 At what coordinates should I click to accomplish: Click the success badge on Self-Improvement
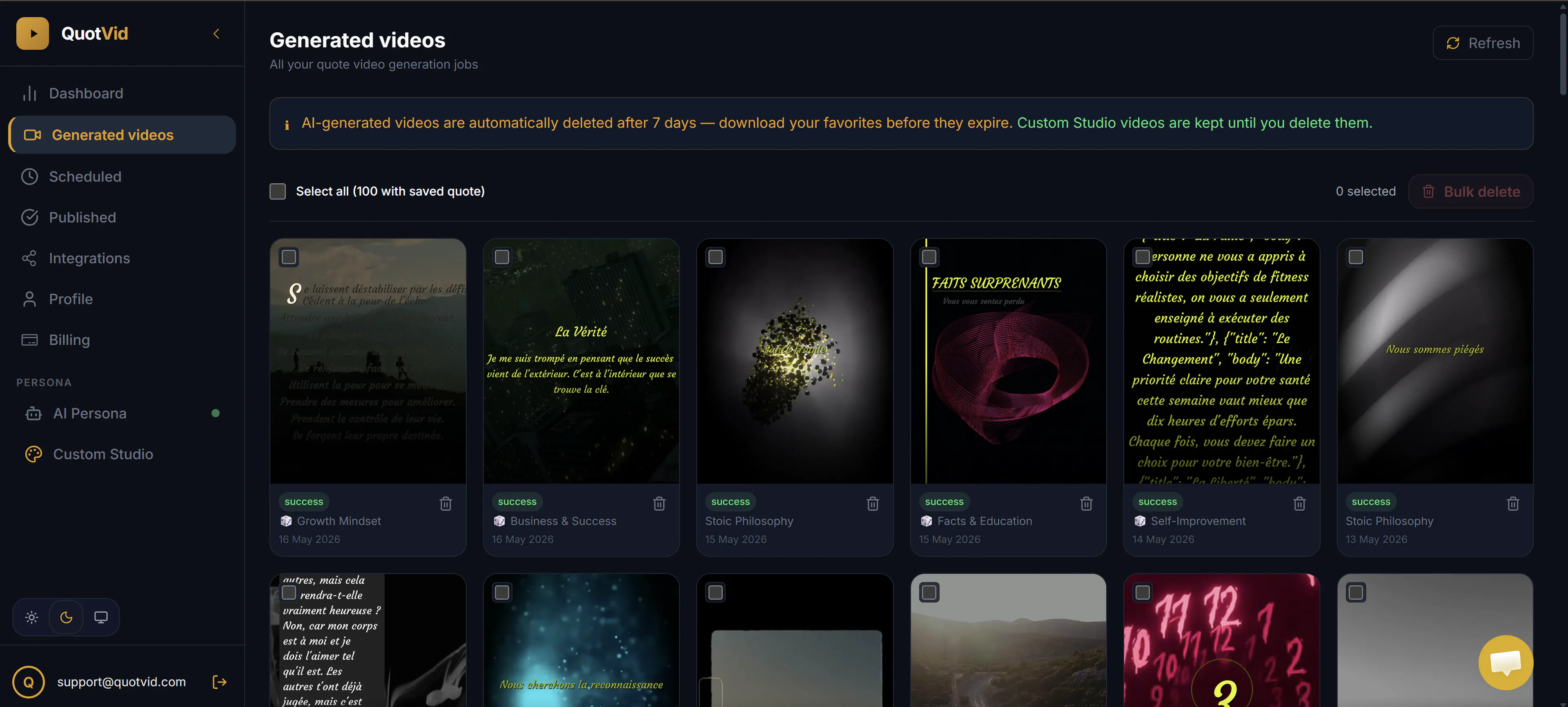tap(1158, 502)
